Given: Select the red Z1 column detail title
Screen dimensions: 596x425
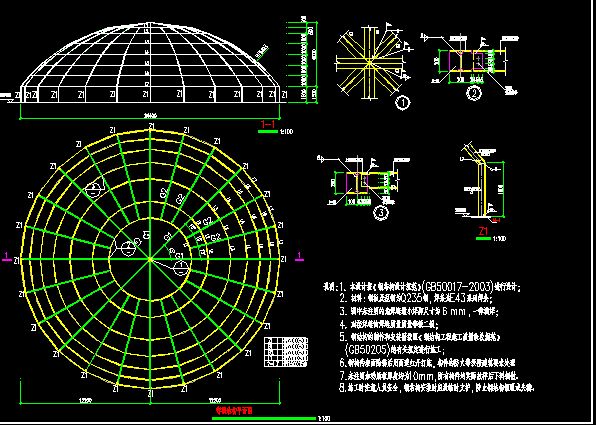Looking at the screenshot, I should pos(483,231).
